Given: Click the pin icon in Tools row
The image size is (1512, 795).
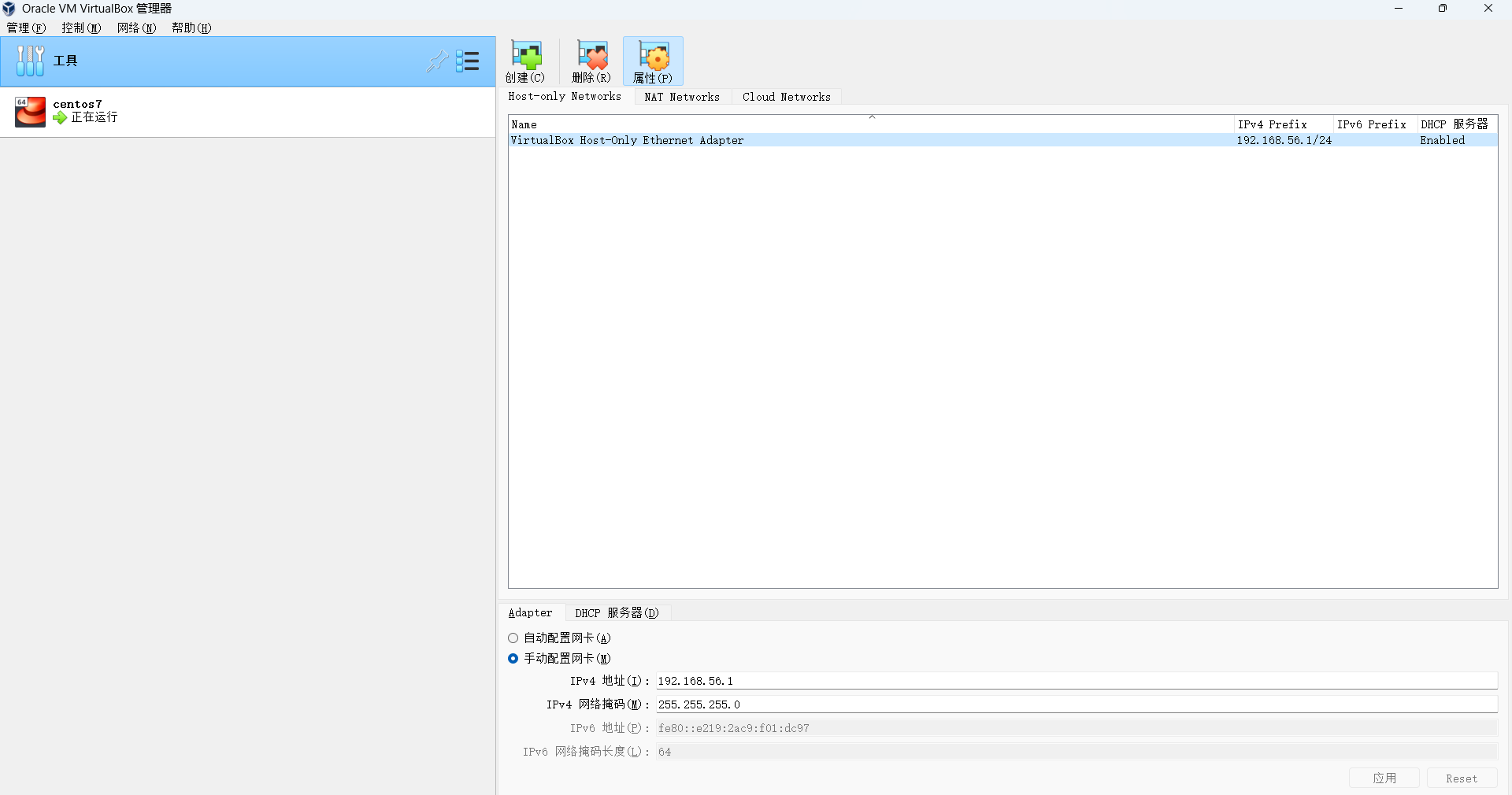Looking at the screenshot, I should 436,61.
